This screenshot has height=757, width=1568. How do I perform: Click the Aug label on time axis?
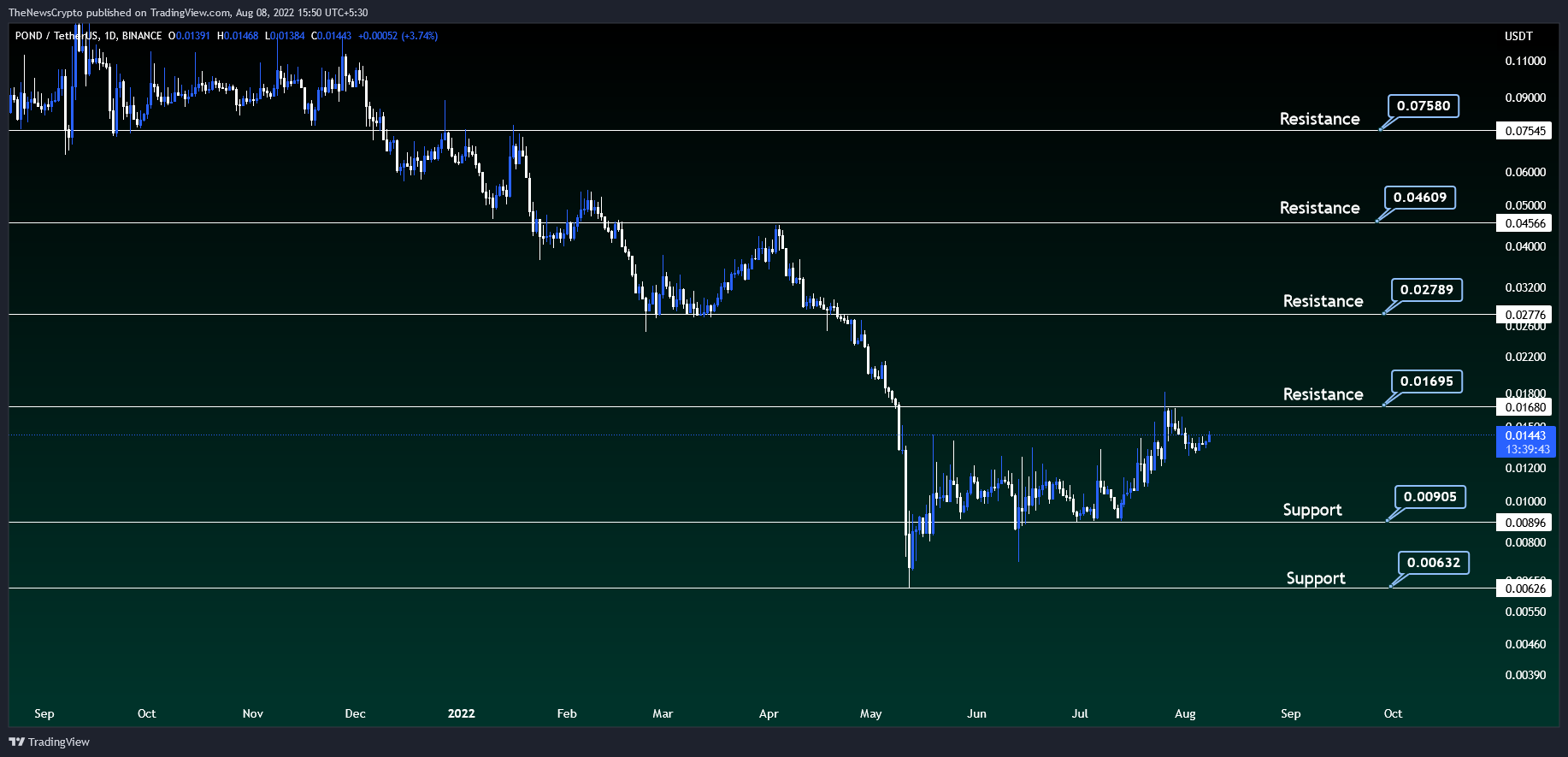pyautogui.click(x=1185, y=713)
